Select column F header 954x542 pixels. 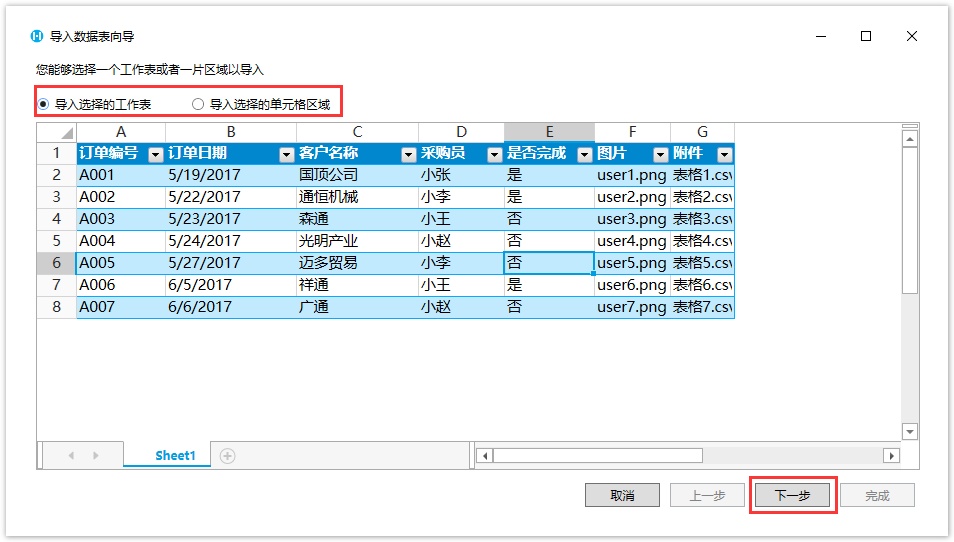click(632, 132)
